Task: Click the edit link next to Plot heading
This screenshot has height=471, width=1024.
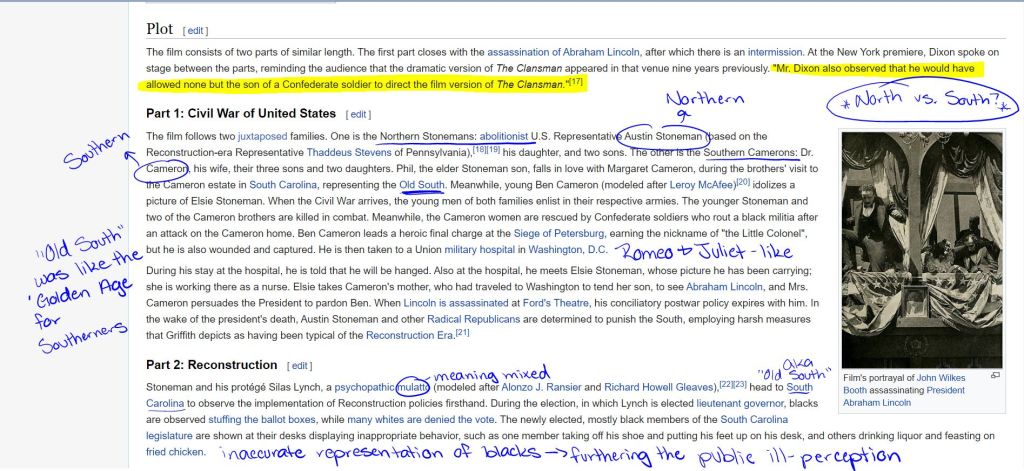Action: pos(195,31)
